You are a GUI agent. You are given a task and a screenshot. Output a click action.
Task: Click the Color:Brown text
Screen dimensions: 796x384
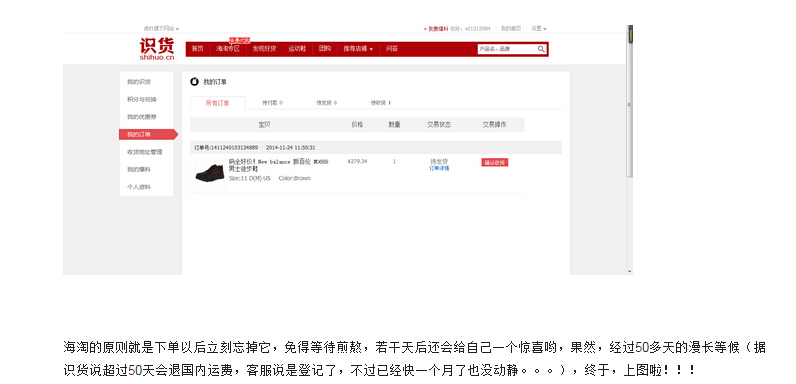point(294,179)
